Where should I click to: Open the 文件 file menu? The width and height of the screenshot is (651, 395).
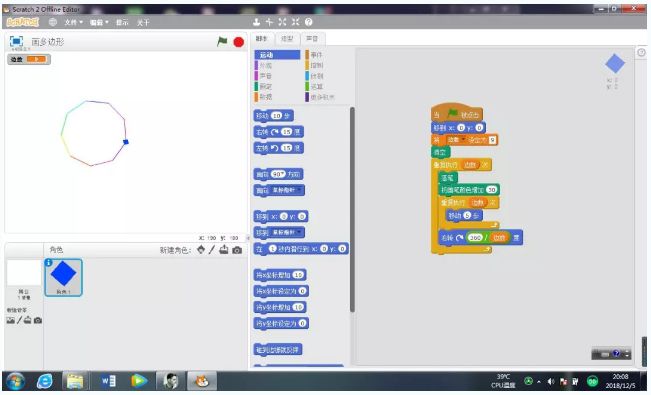73,22
